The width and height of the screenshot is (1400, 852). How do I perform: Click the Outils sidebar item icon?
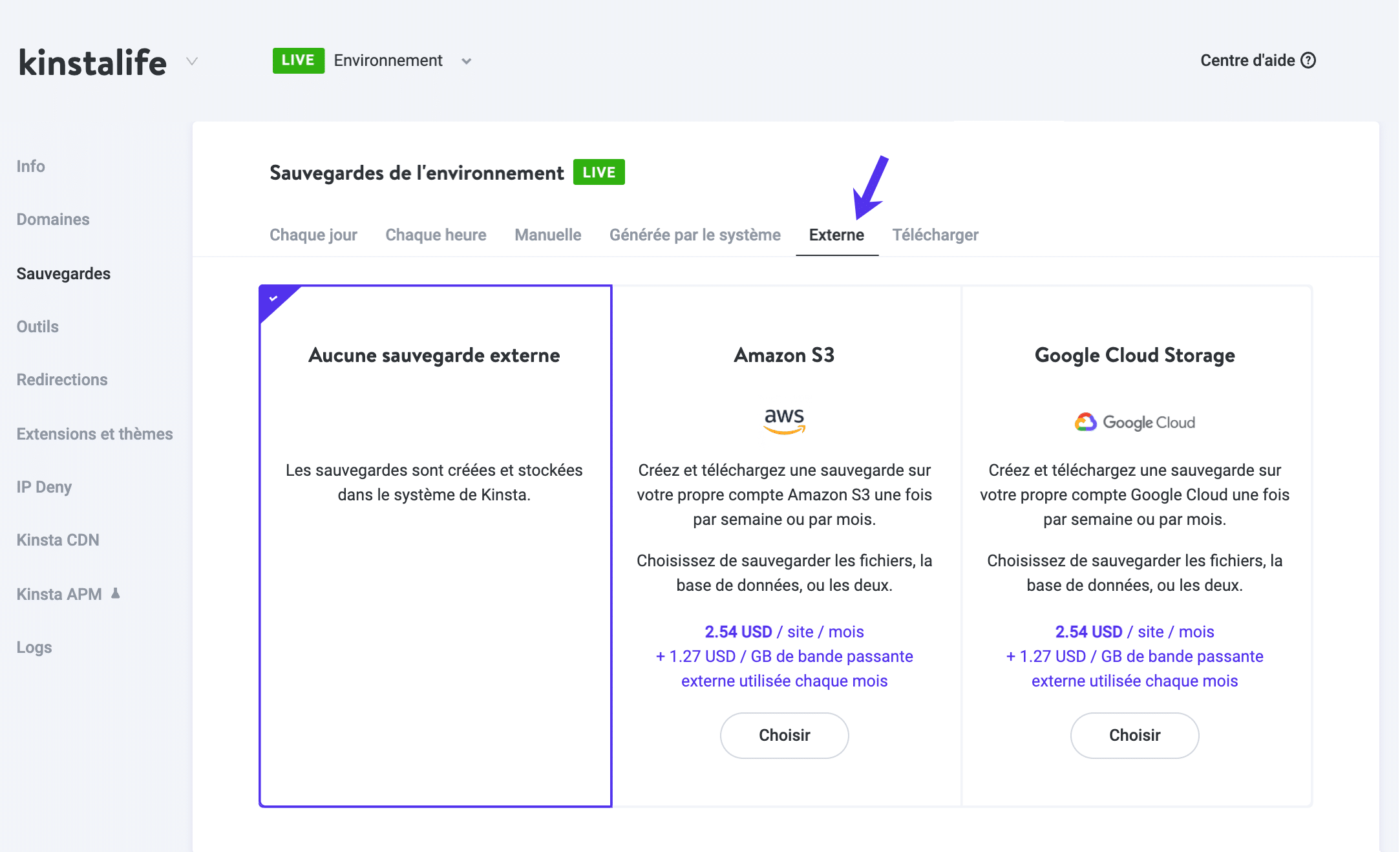coord(37,326)
